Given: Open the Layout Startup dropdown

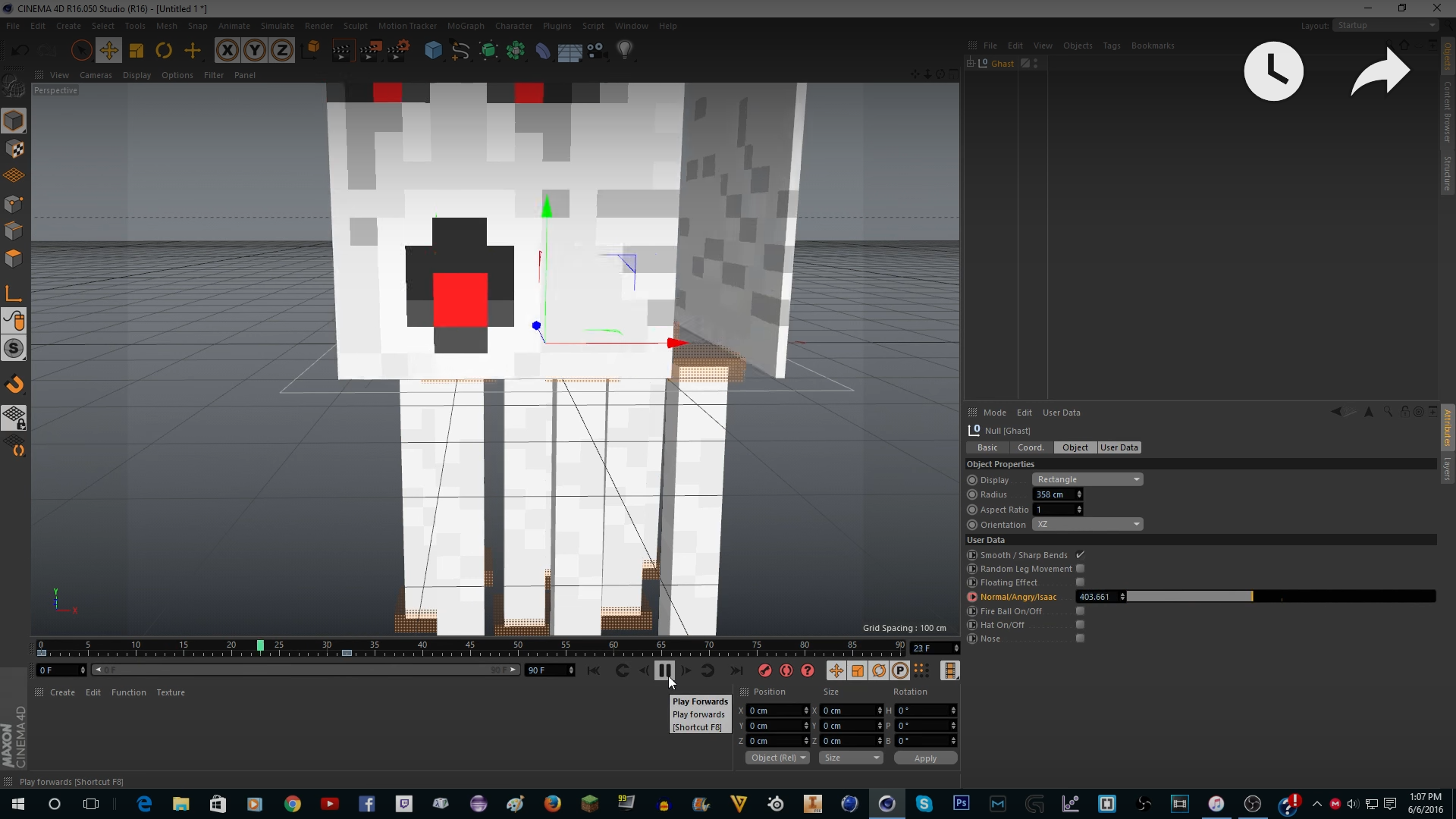Looking at the screenshot, I should (1385, 25).
